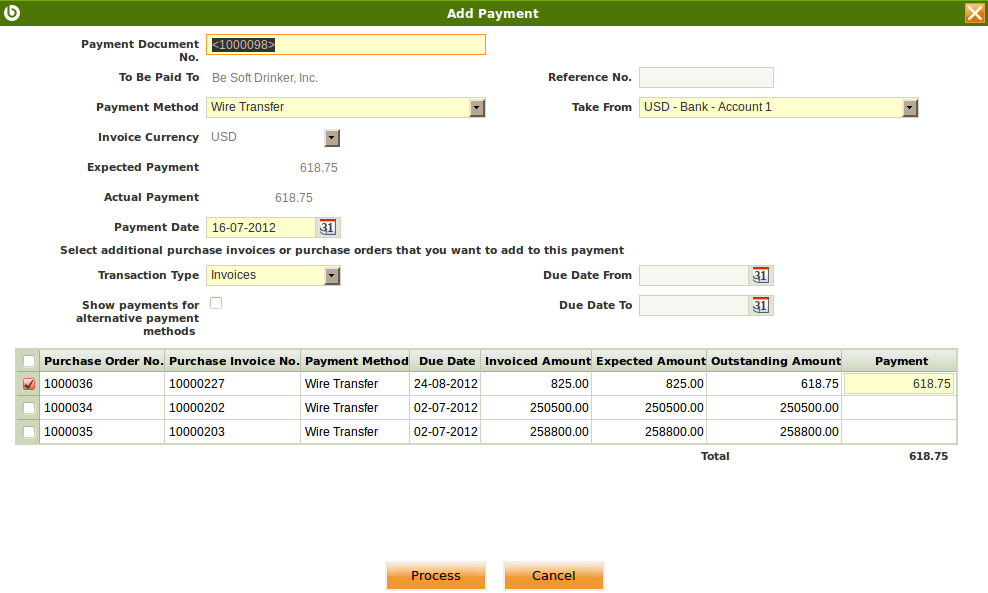Expand the Transaction Type dropdown
Image resolution: width=988 pixels, height=593 pixels.
point(332,276)
